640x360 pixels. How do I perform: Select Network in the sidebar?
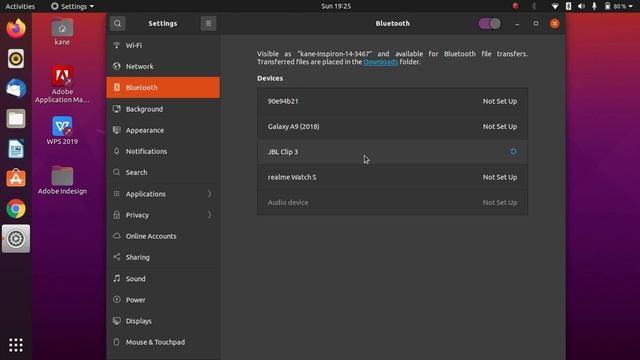tap(163, 66)
